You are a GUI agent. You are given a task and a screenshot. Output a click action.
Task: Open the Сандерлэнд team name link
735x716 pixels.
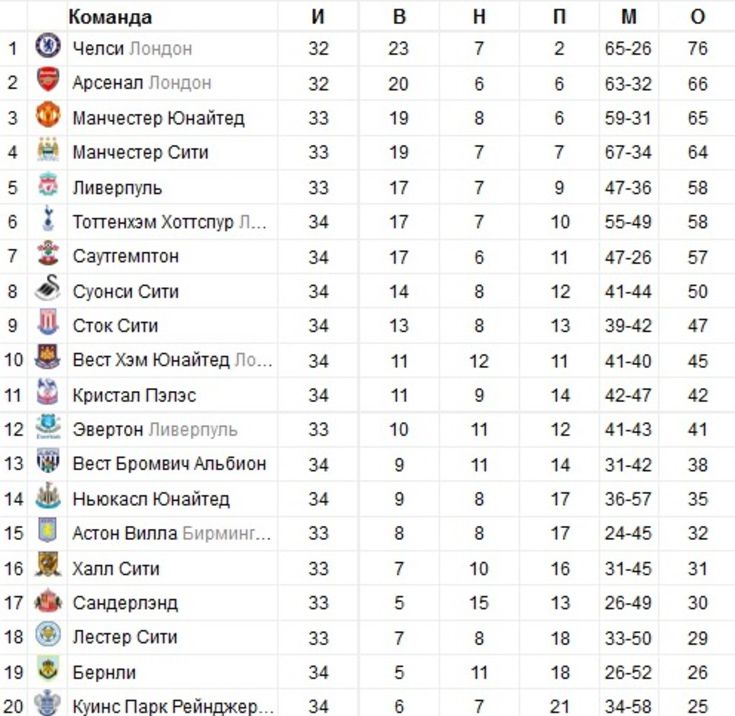(125, 603)
